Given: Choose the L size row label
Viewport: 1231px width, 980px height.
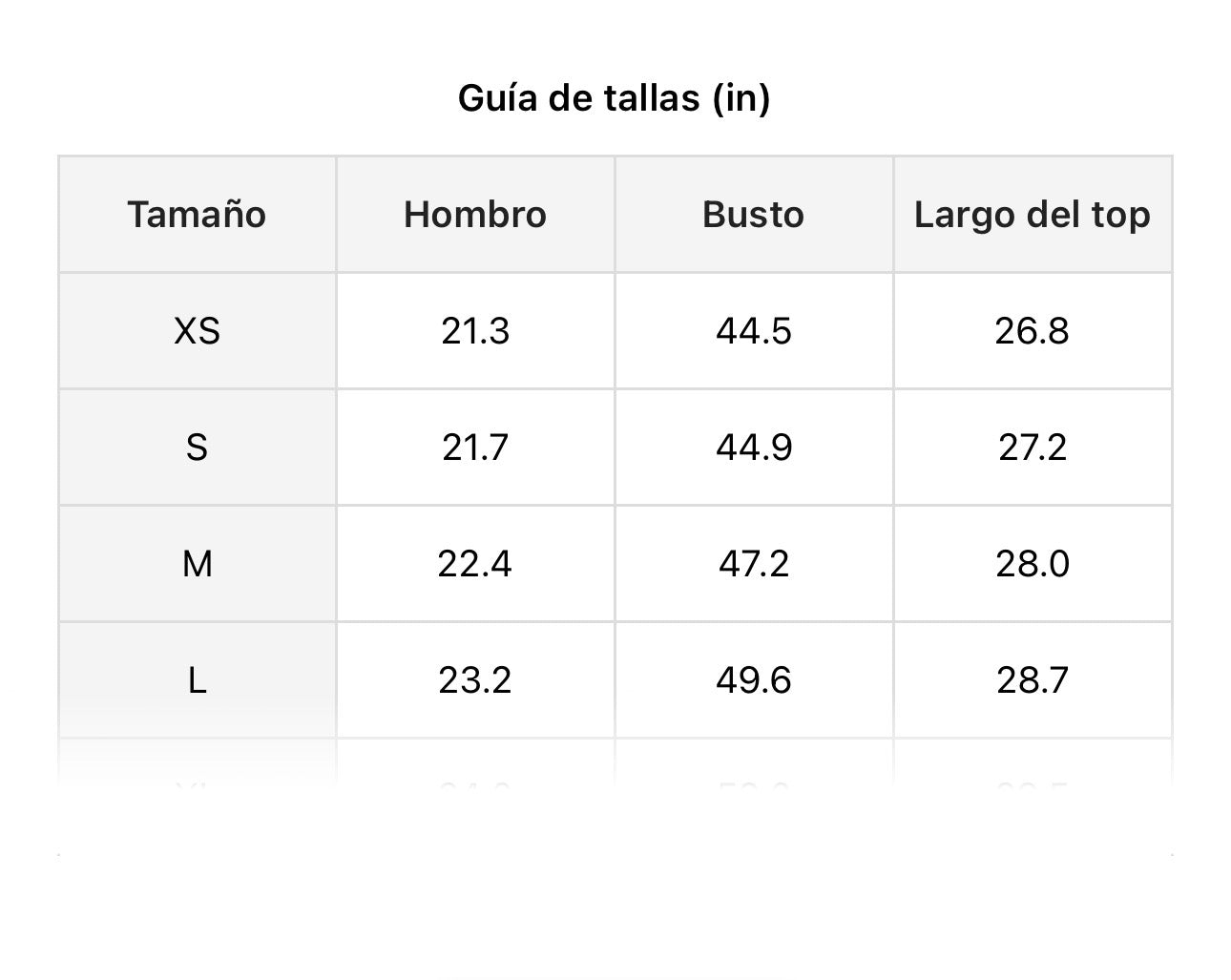Looking at the screenshot, I should 197,680.
